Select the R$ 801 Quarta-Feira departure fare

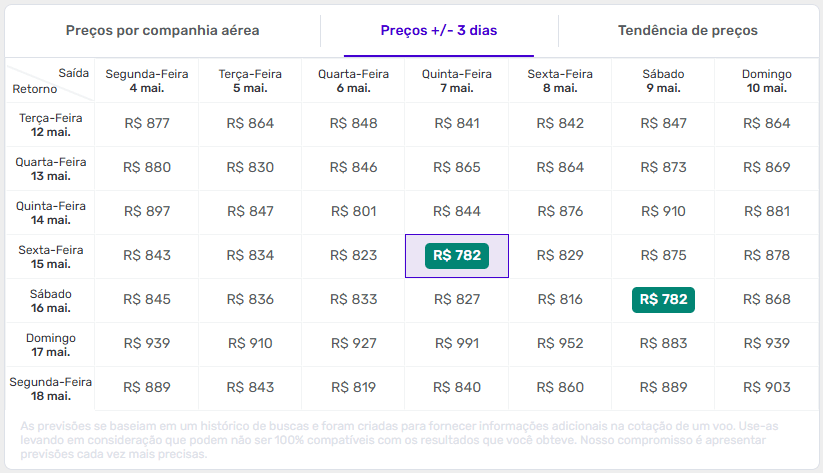354,212
